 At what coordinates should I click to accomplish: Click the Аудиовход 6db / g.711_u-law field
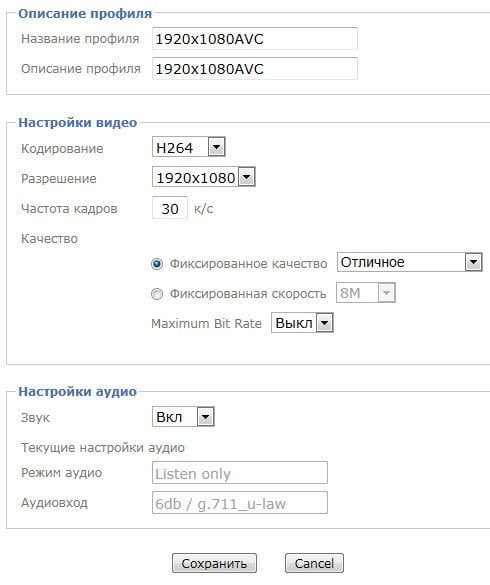[x=240, y=503]
